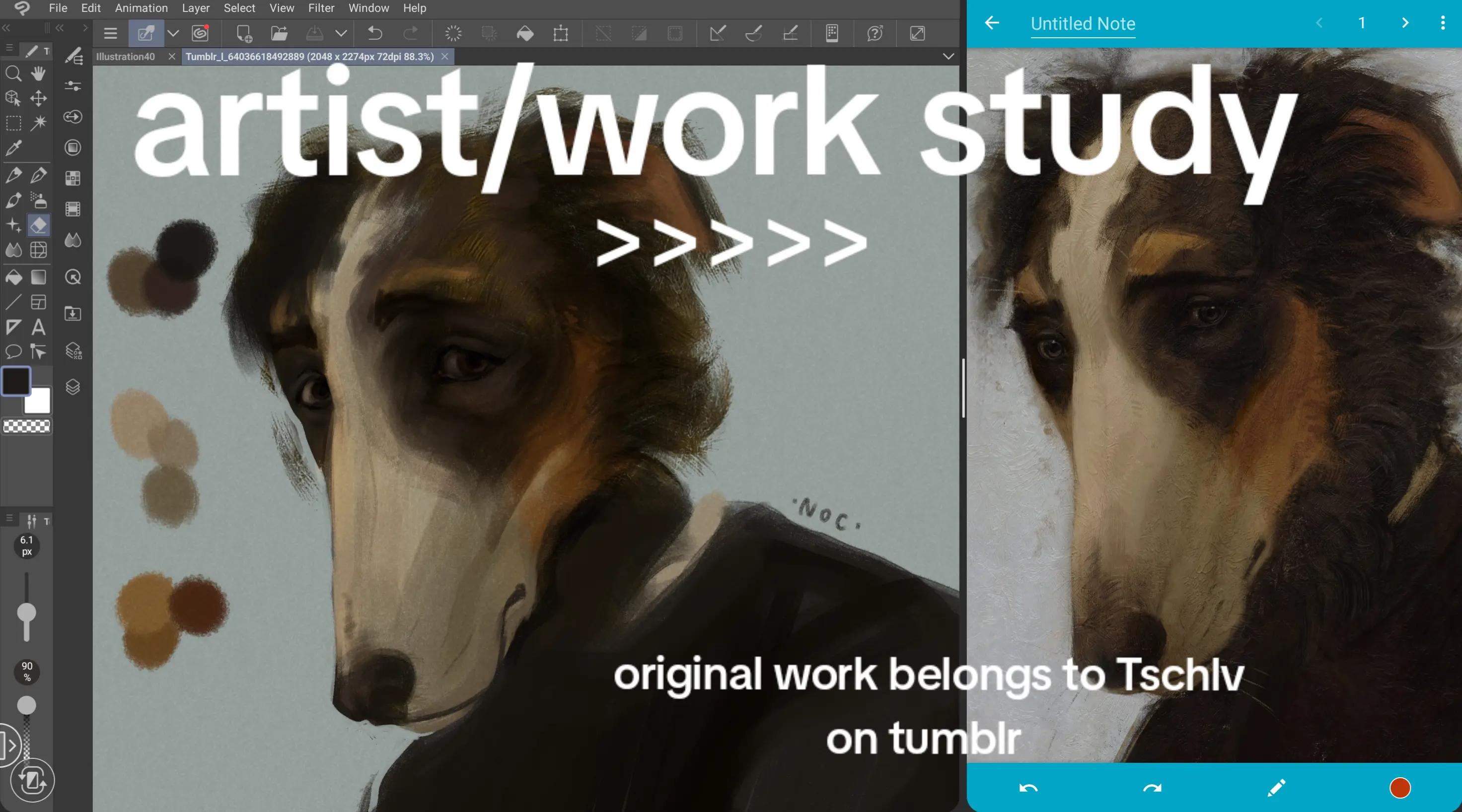
Task: Expand the edge panel arrow at bottom left
Action: [9, 745]
